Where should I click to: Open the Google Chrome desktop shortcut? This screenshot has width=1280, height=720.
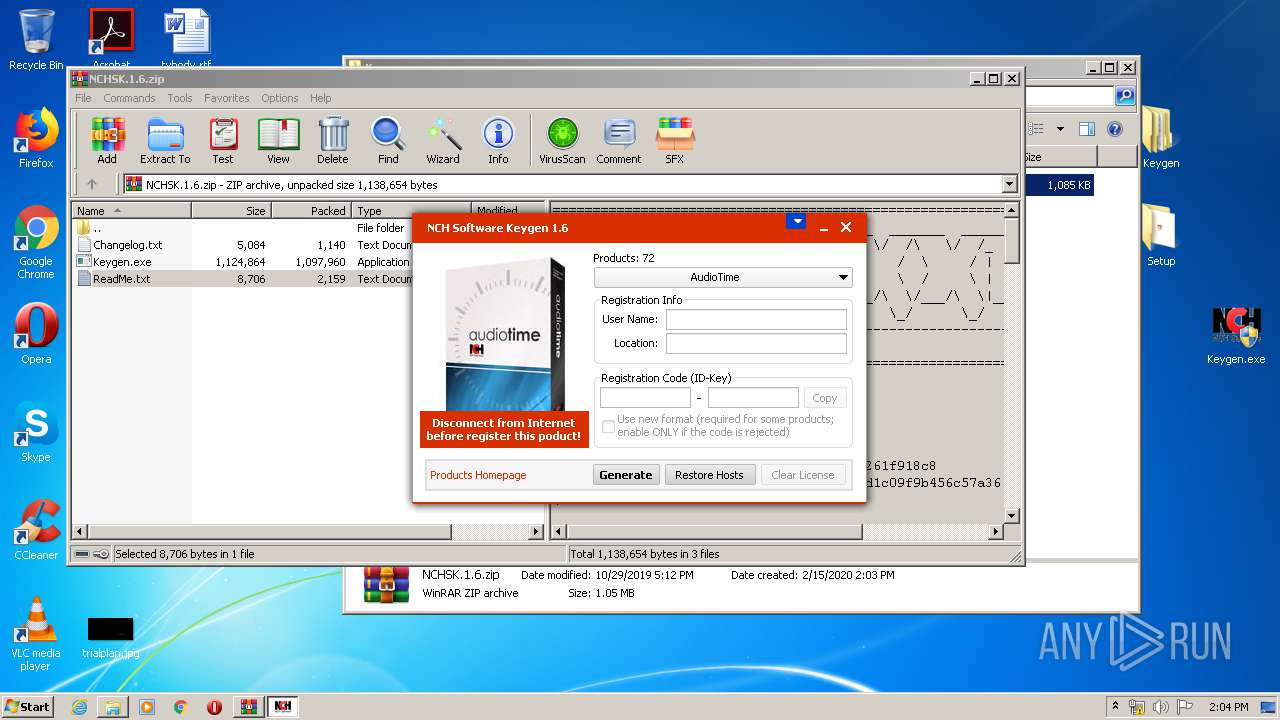[36, 242]
